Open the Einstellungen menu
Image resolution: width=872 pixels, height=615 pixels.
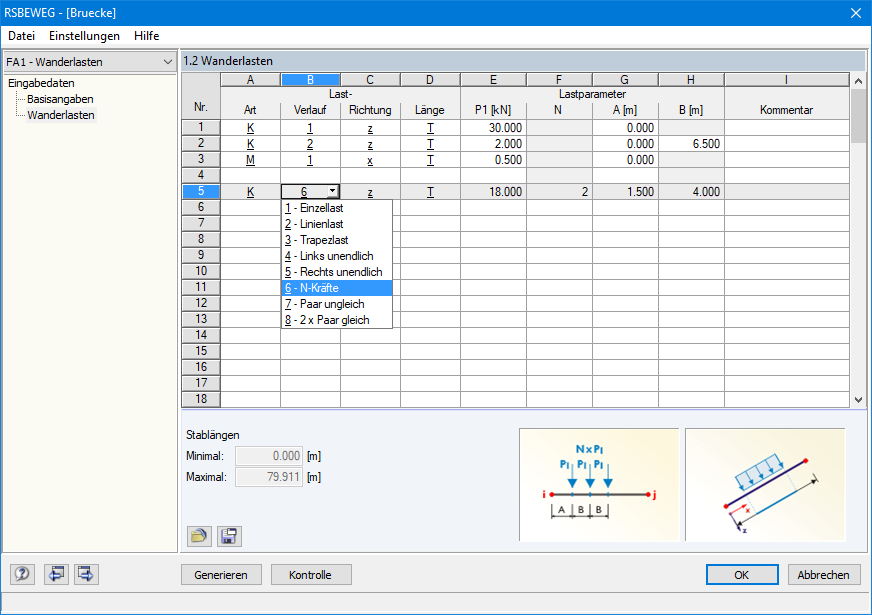[x=85, y=36]
